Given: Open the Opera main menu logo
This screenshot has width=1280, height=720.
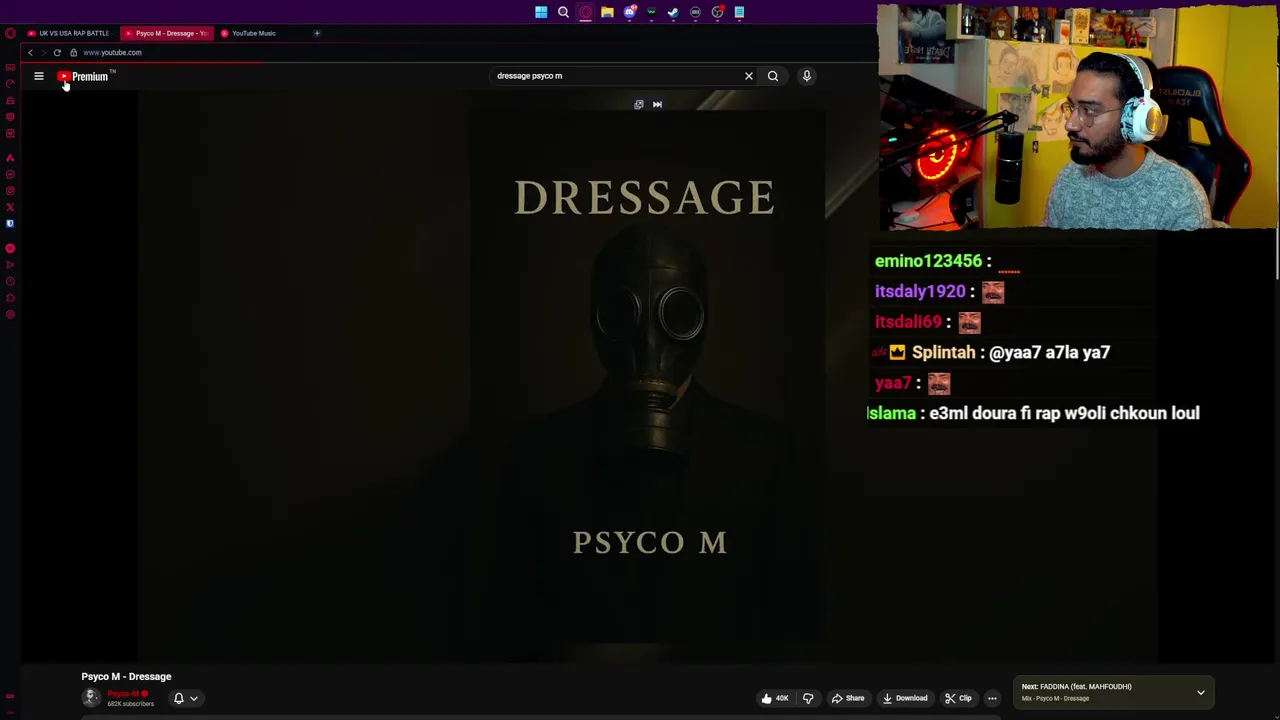Looking at the screenshot, I should (x=10, y=33).
